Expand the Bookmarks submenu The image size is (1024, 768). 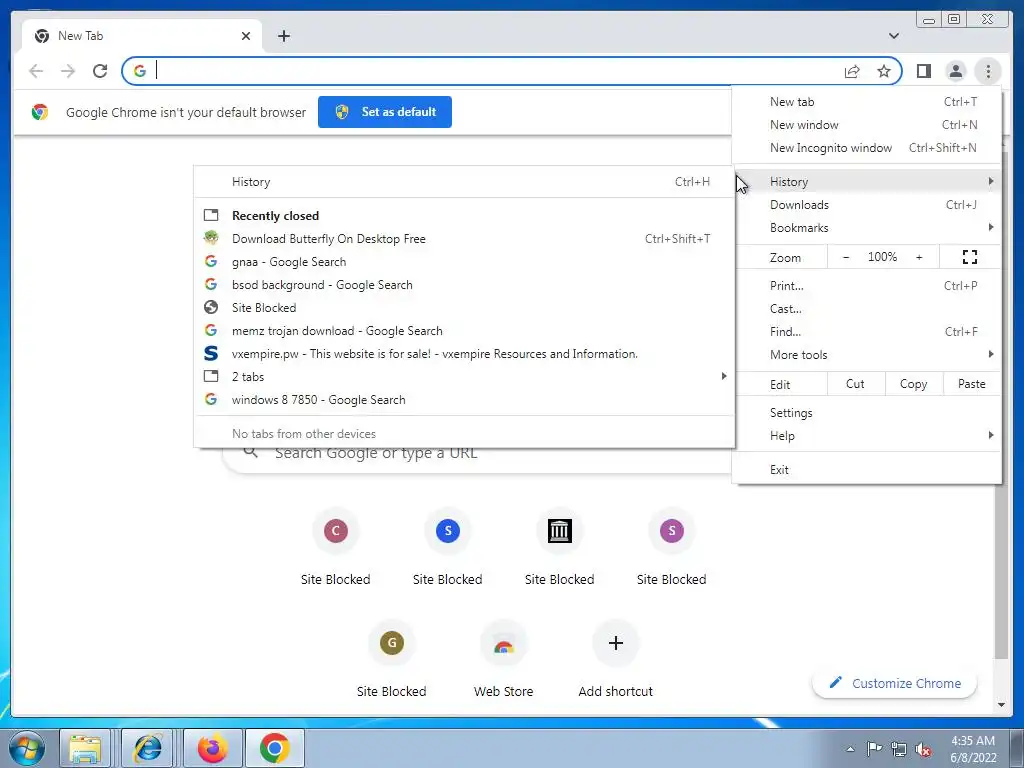tap(866, 227)
